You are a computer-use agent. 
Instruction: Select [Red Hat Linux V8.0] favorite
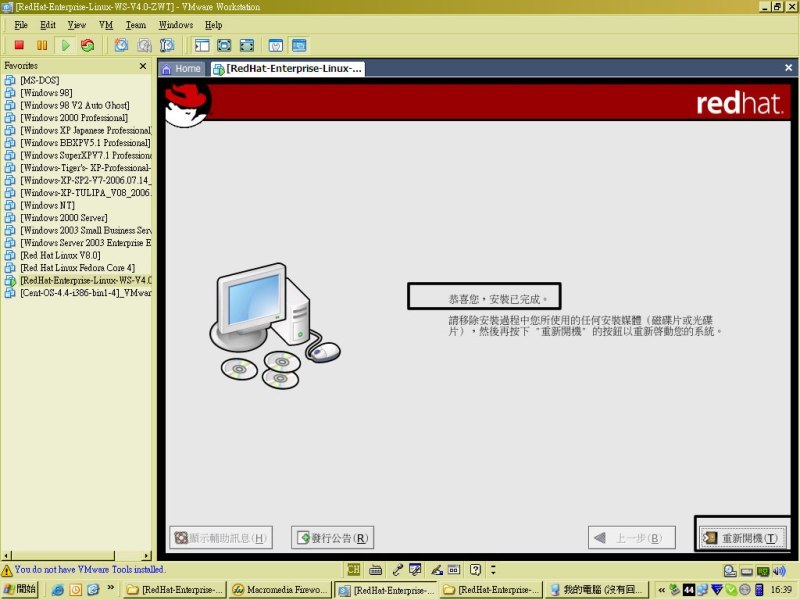pos(60,255)
